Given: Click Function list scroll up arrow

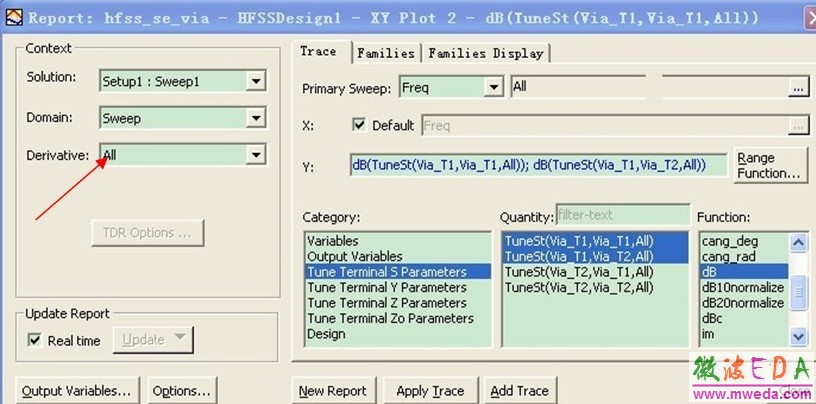Looking at the screenshot, I should (798, 242).
